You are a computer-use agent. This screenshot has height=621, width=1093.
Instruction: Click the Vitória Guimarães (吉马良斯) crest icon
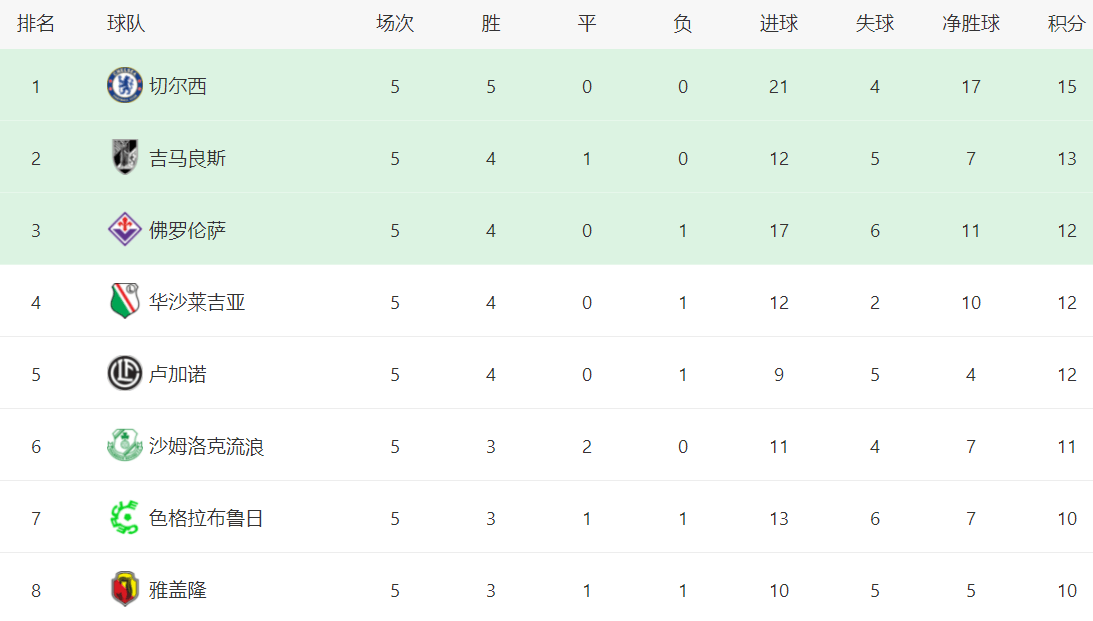(125, 158)
